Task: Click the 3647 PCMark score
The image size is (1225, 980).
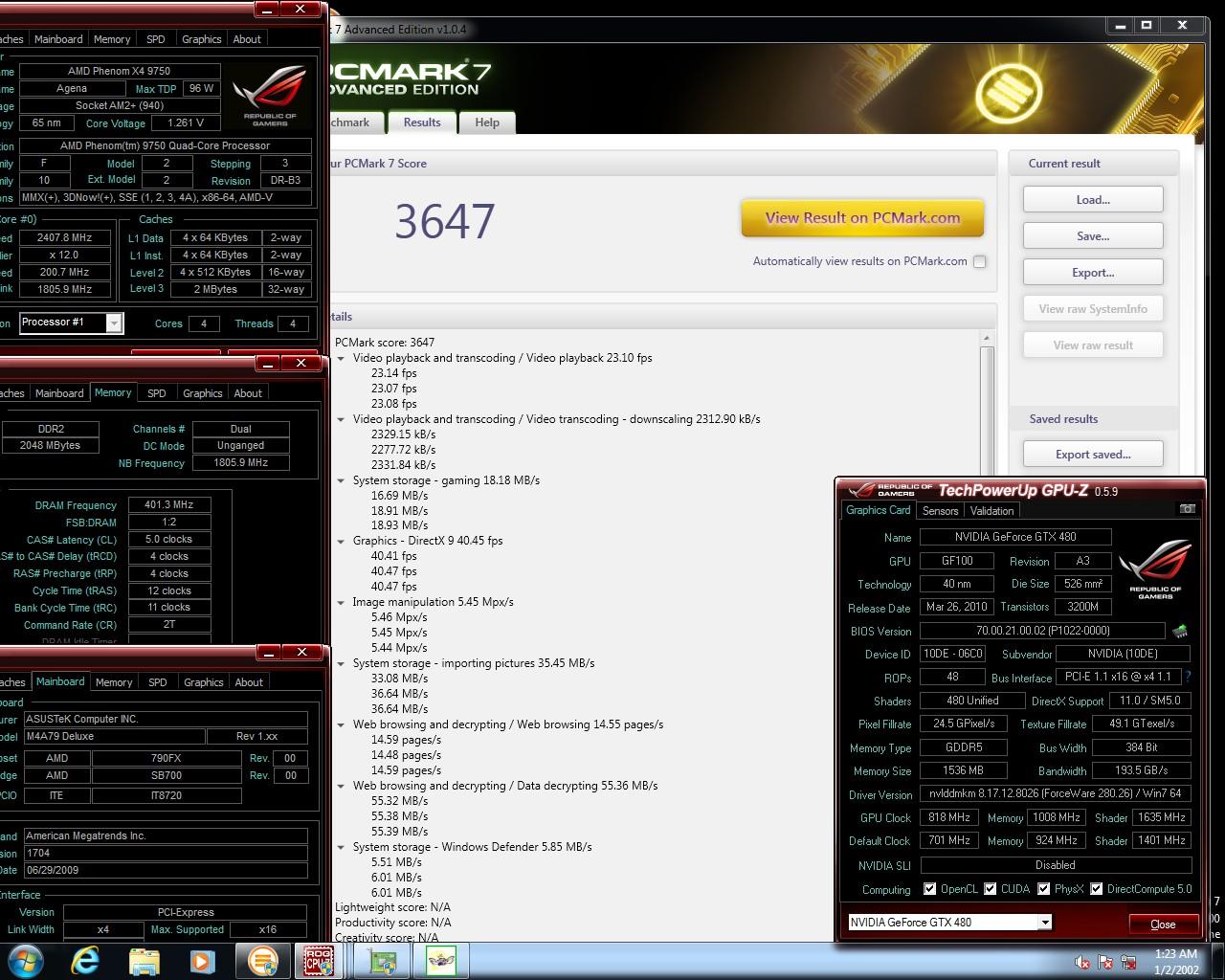Action: 445,222
